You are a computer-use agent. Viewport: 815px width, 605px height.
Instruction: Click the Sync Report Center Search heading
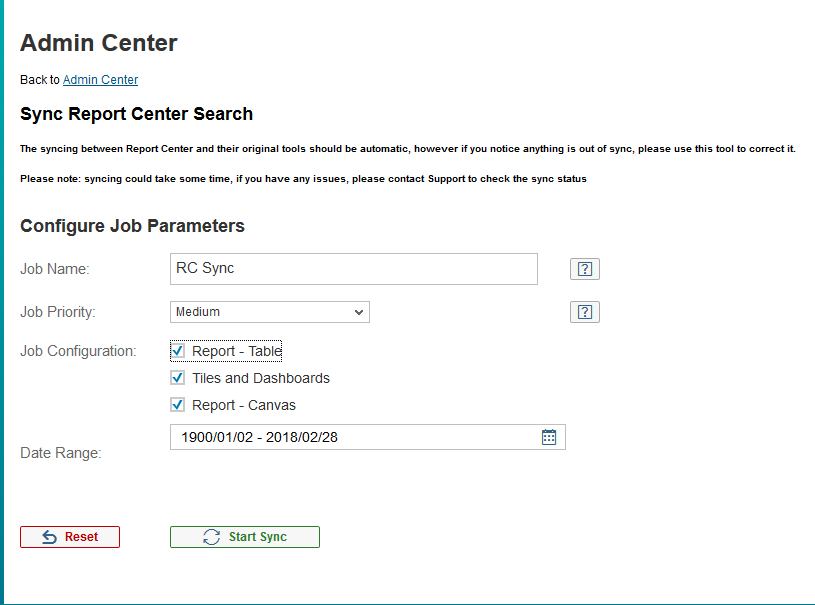[137, 114]
